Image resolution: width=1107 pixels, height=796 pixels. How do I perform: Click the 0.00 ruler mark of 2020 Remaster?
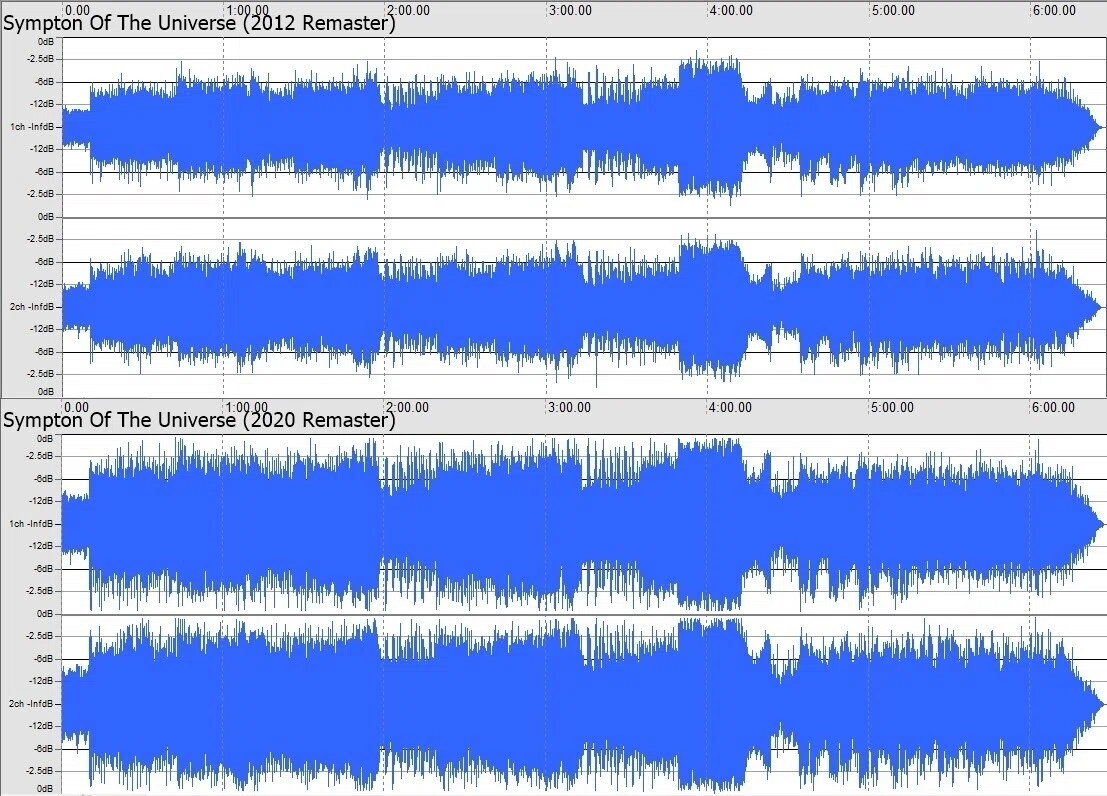[x=77, y=407]
